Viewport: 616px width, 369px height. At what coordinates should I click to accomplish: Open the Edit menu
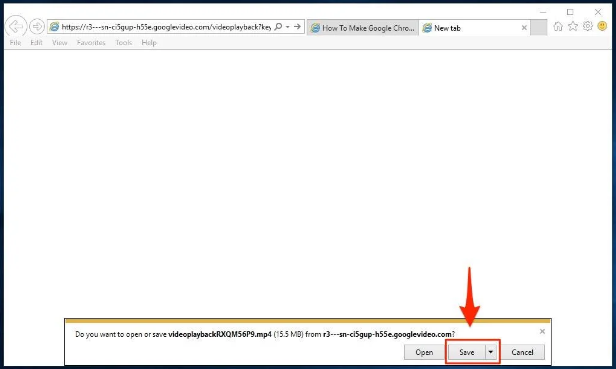pos(36,42)
